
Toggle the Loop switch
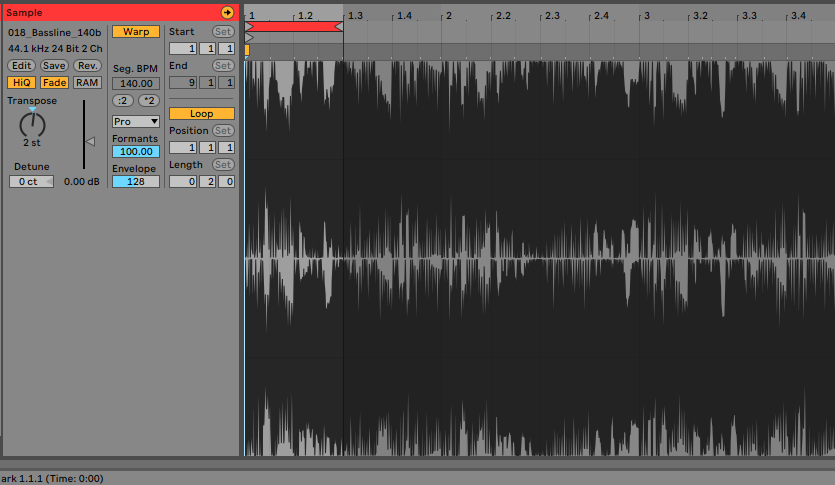click(x=201, y=114)
